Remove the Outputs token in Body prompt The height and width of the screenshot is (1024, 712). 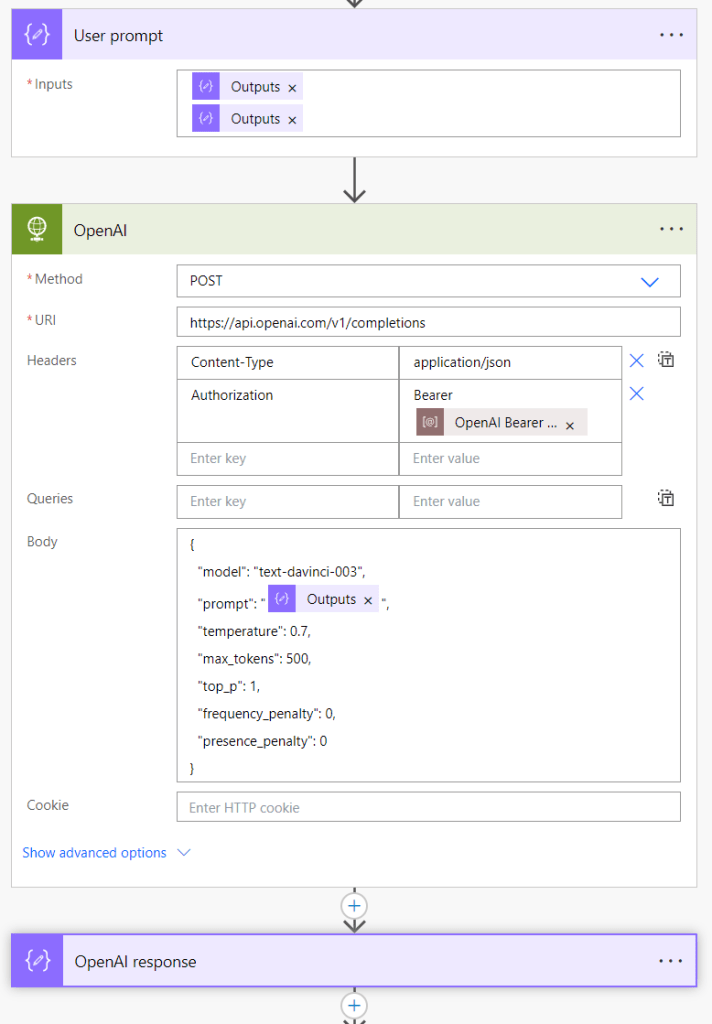368,601
